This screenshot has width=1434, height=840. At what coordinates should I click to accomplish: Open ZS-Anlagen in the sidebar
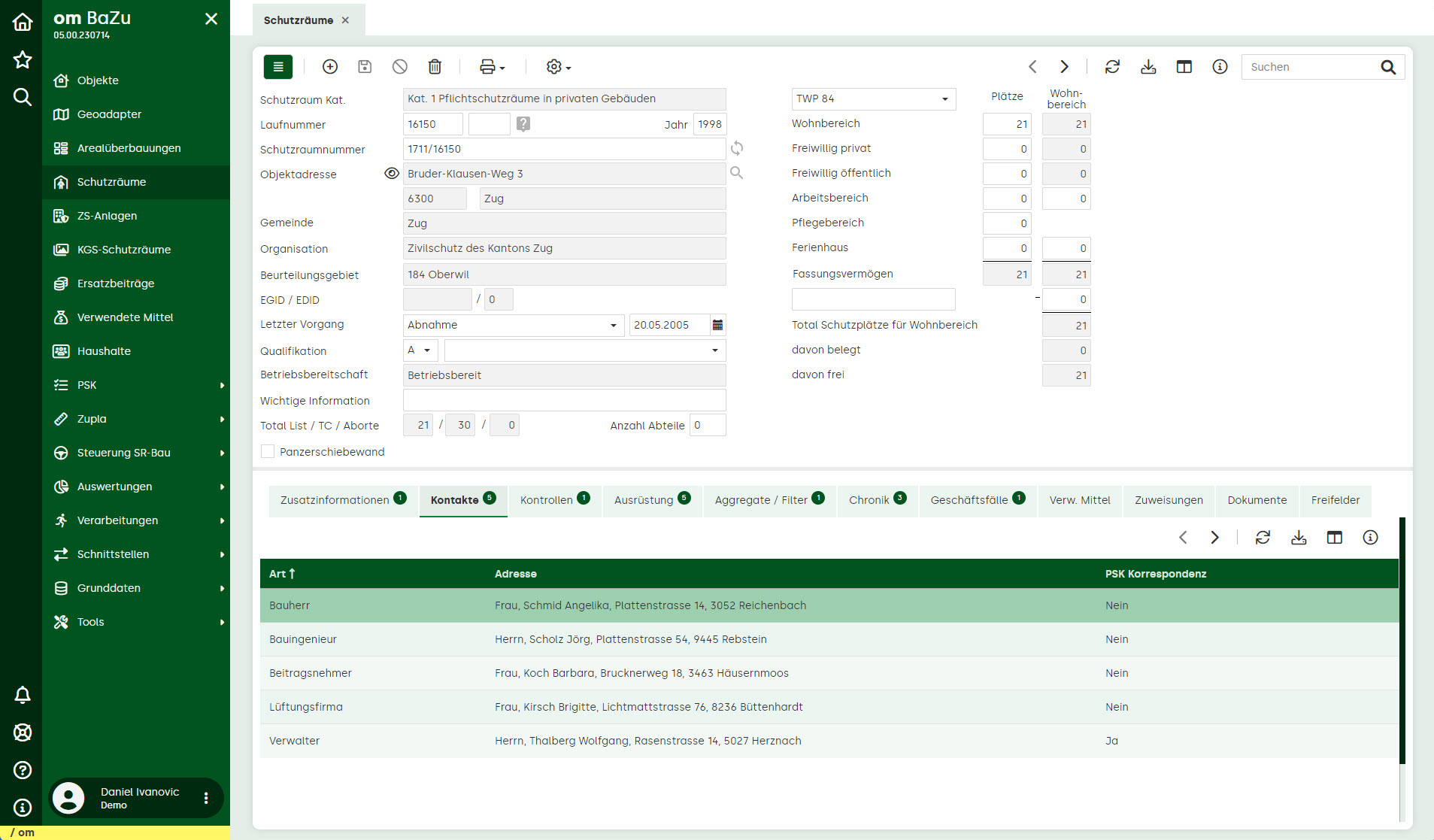click(107, 216)
